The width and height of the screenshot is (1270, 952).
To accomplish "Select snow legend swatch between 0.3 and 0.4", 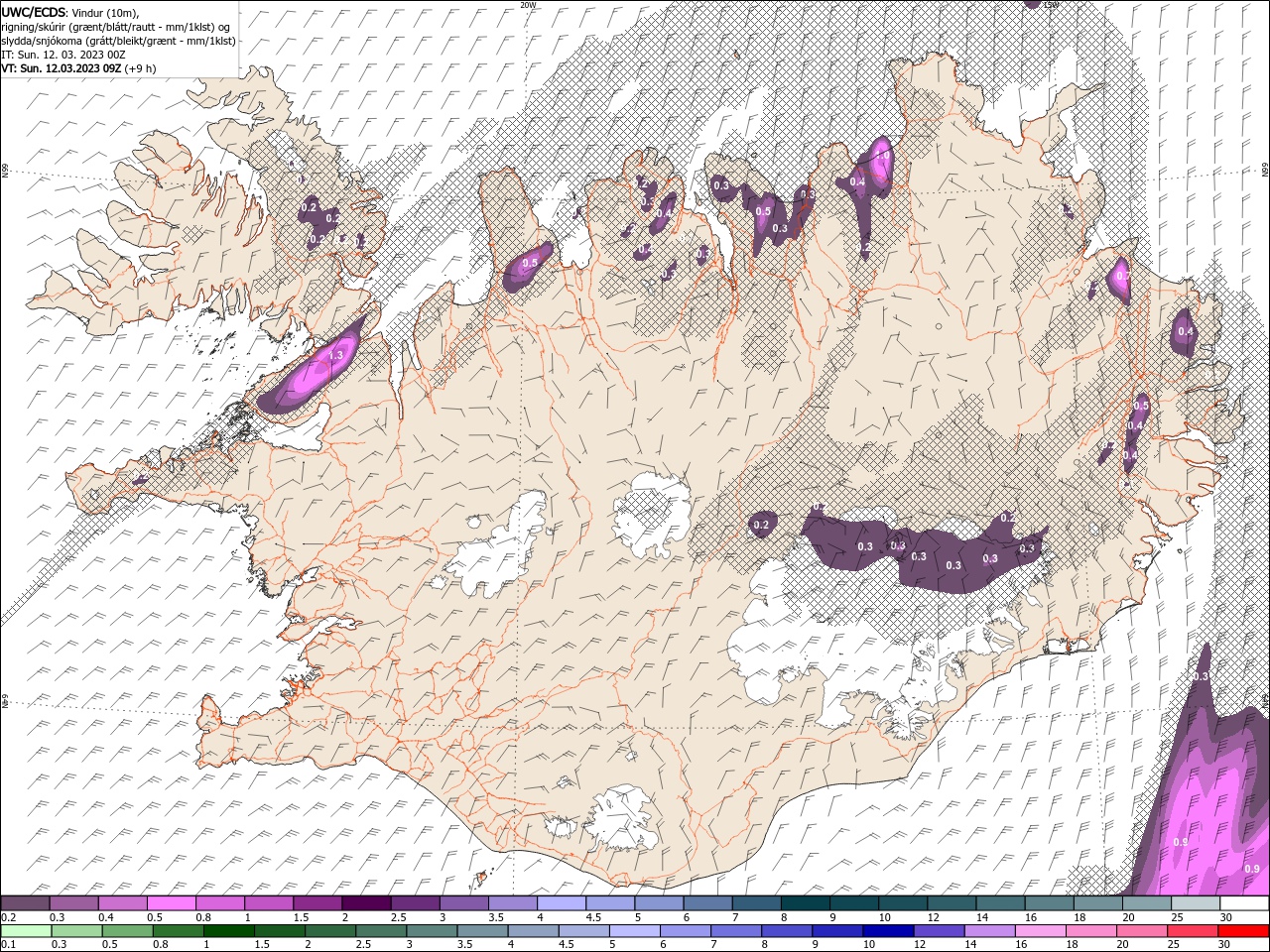I will pos(74,903).
